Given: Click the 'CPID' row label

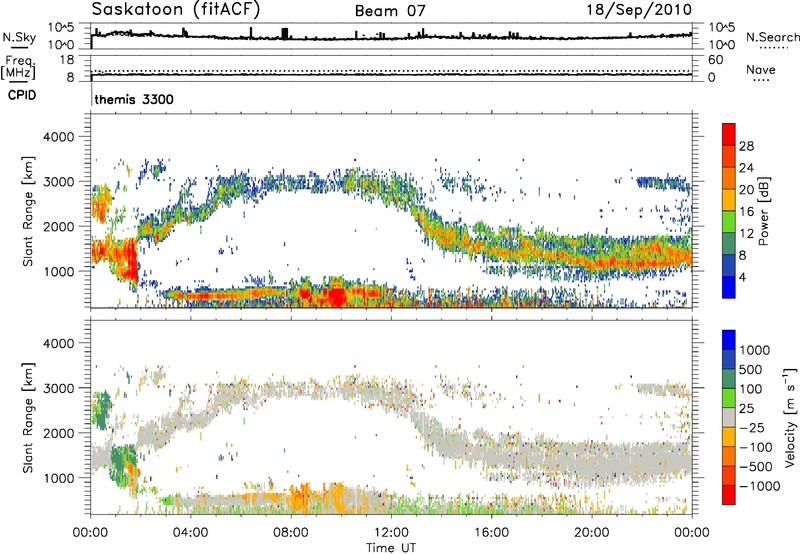Looking at the screenshot, I should pos(22,95).
